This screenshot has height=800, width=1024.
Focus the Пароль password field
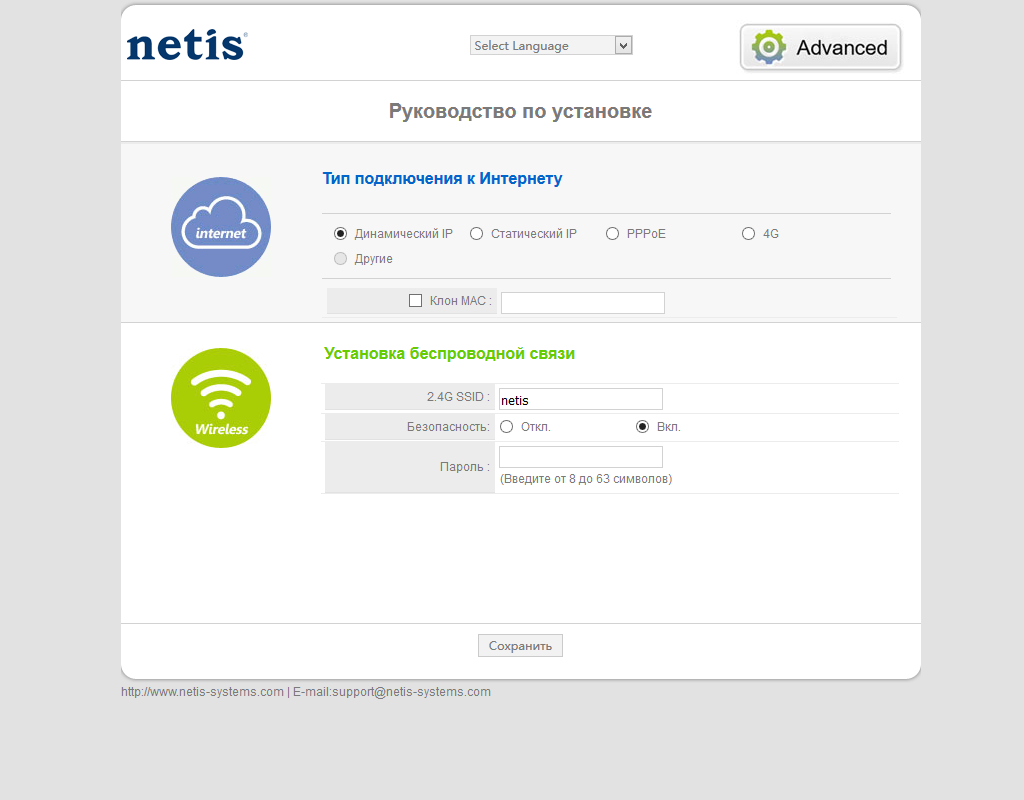580,457
